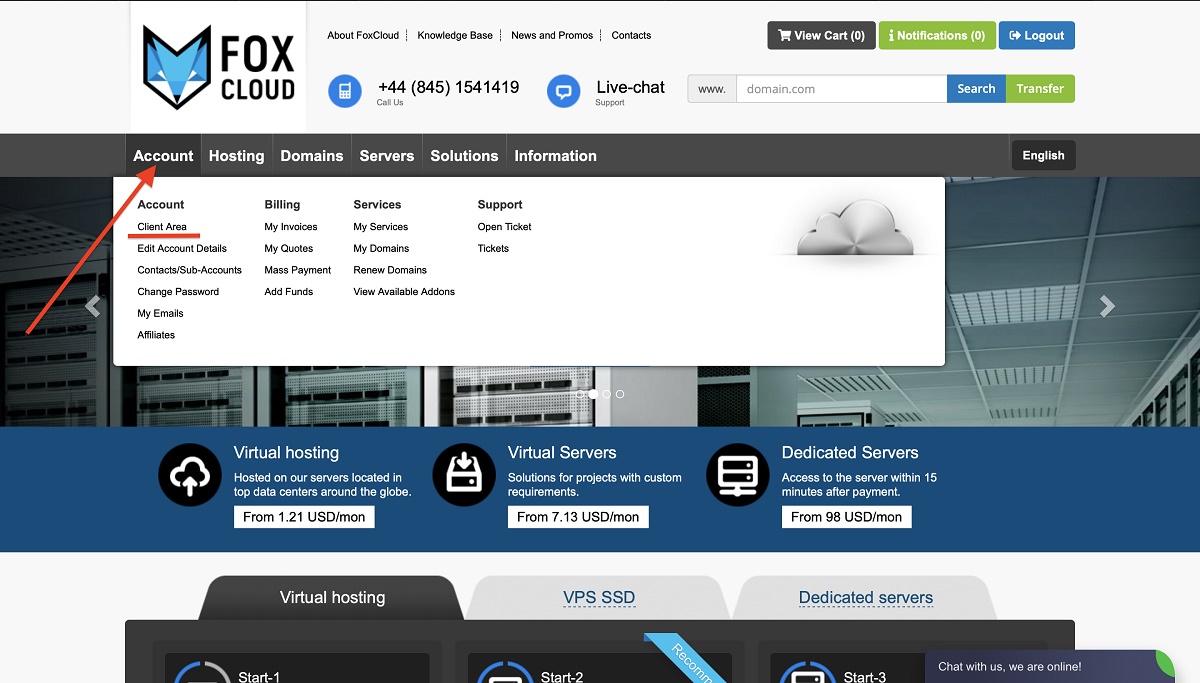Click the blue phone Call Us icon
The width and height of the screenshot is (1200, 683).
(x=345, y=91)
